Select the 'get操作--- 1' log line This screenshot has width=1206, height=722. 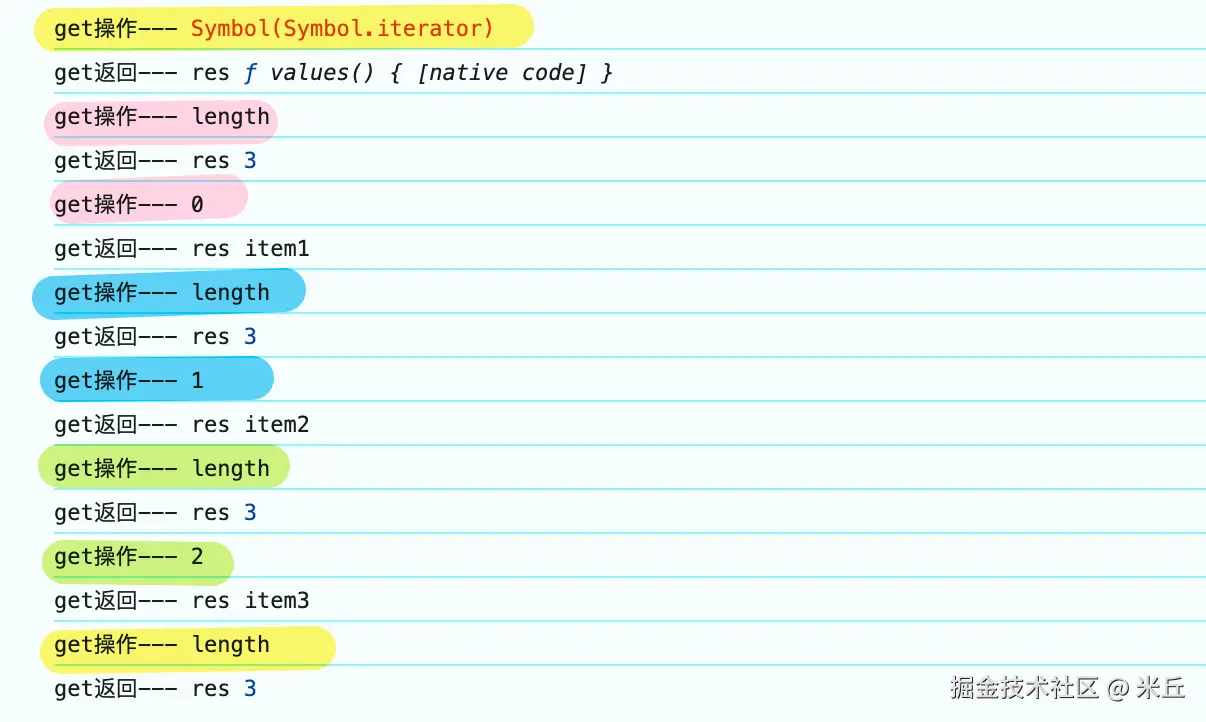pyautogui.click(x=129, y=381)
